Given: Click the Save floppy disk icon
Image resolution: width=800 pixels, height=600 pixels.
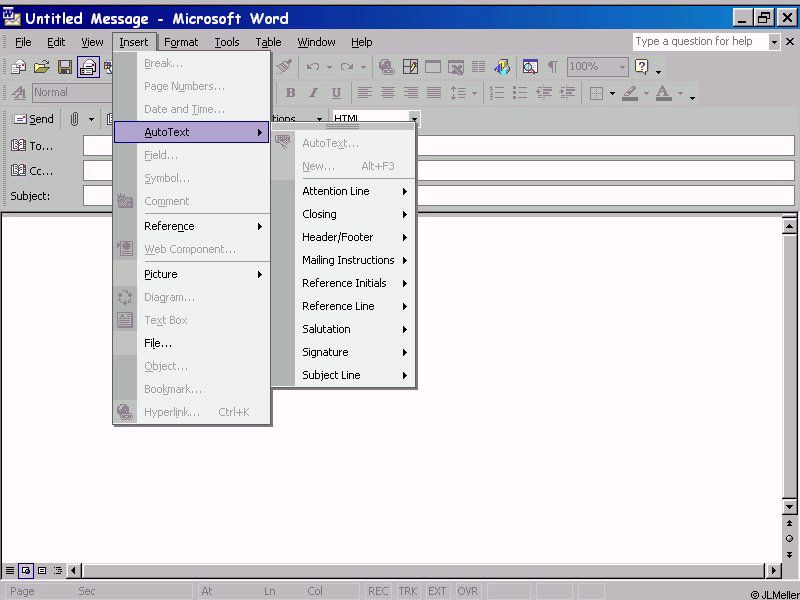Looking at the screenshot, I should pos(64,67).
